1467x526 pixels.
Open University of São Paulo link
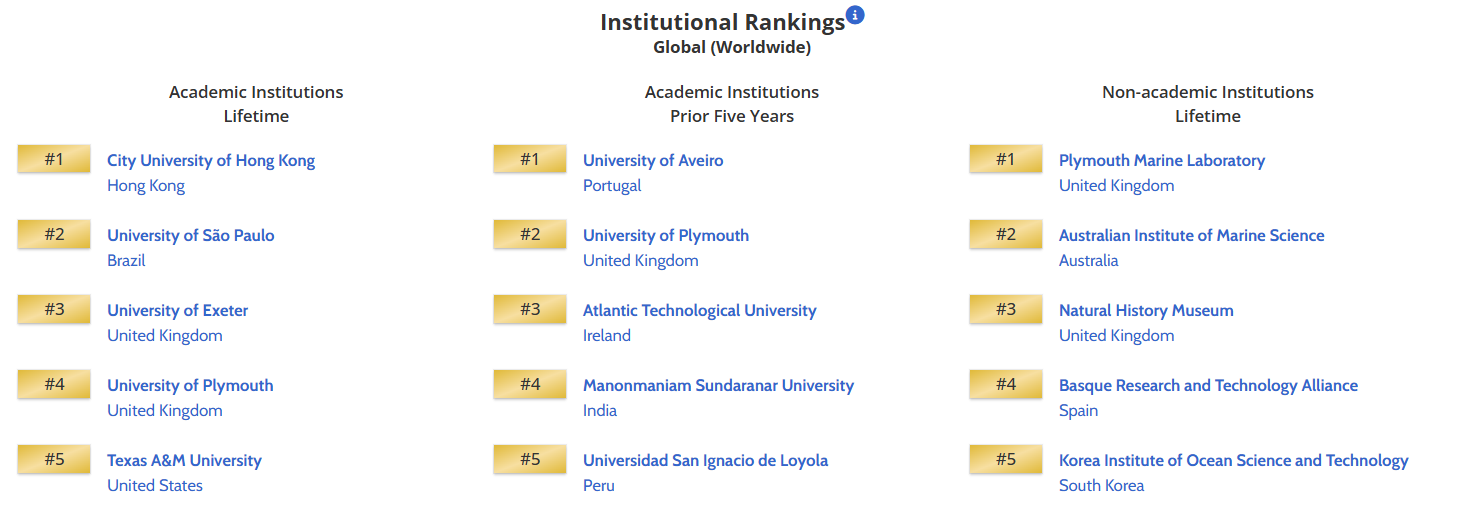coord(191,235)
